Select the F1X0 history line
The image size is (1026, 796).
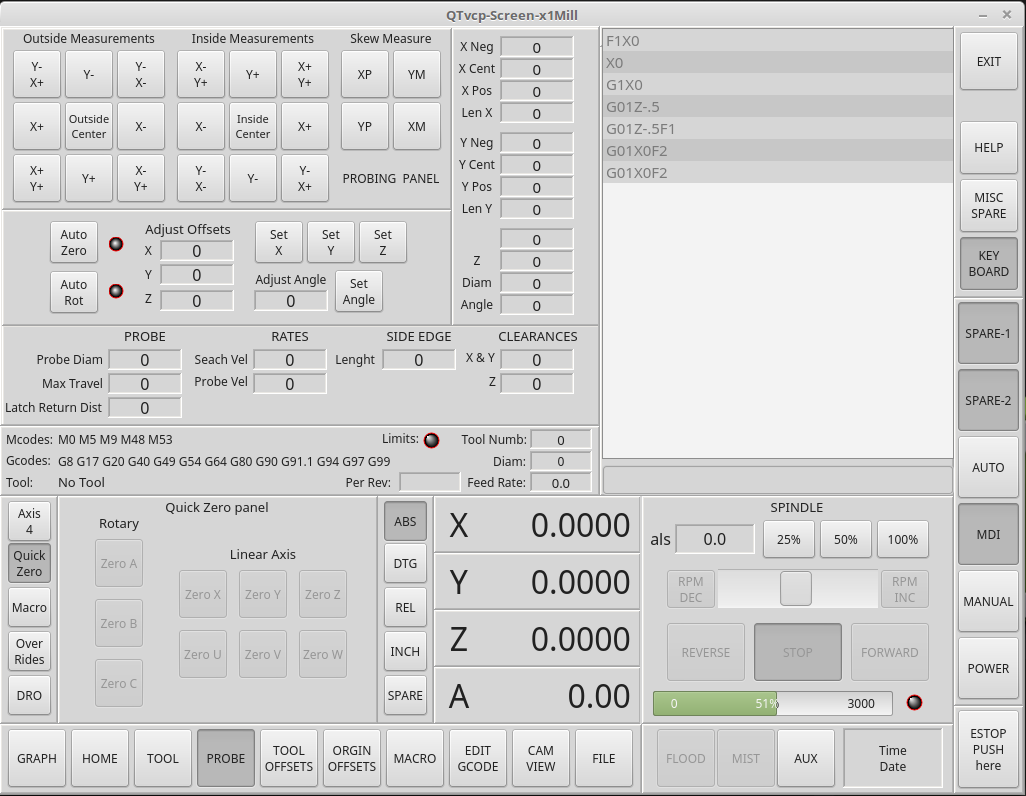[777, 41]
